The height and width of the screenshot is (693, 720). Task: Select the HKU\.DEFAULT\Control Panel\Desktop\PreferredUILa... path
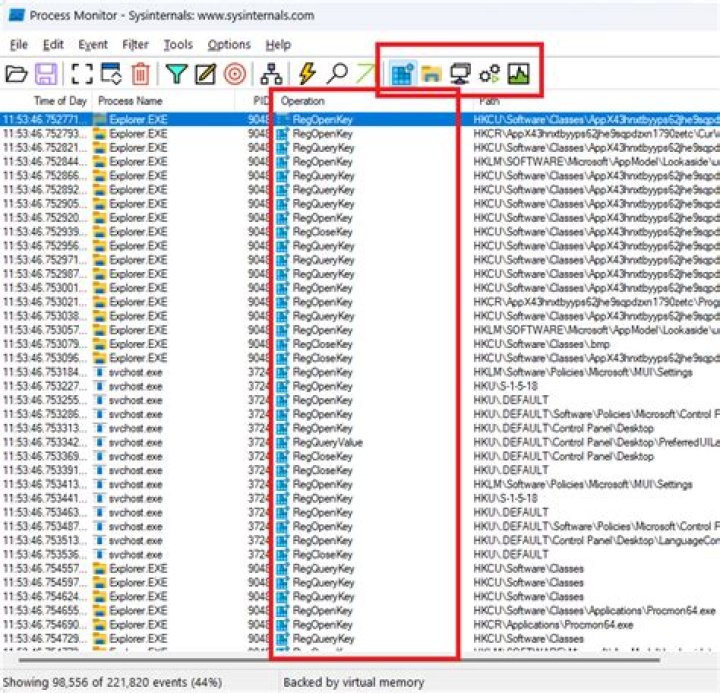tap(596, 442)
